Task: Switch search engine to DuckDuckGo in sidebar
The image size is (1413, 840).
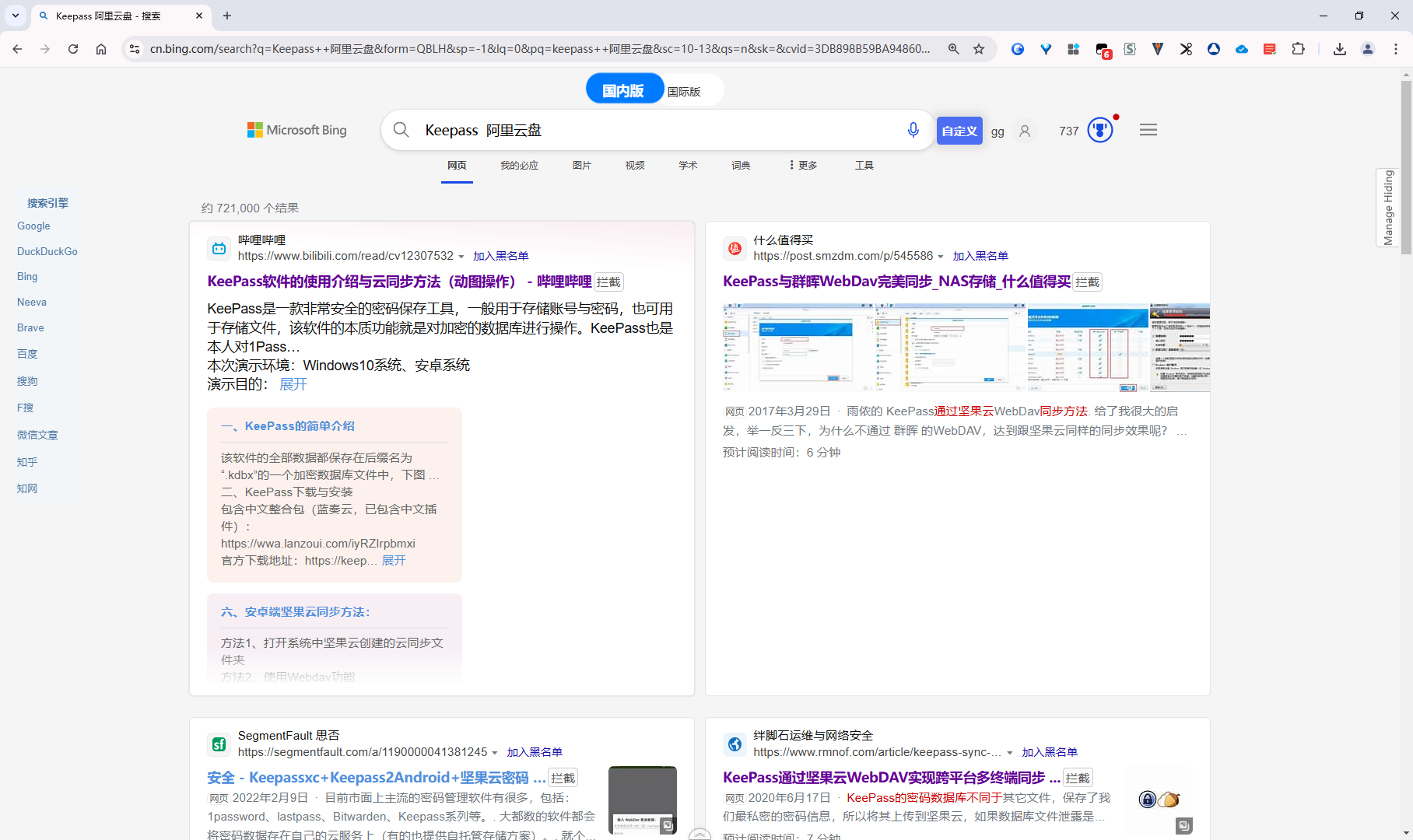Action: click(x=47, y=251)
